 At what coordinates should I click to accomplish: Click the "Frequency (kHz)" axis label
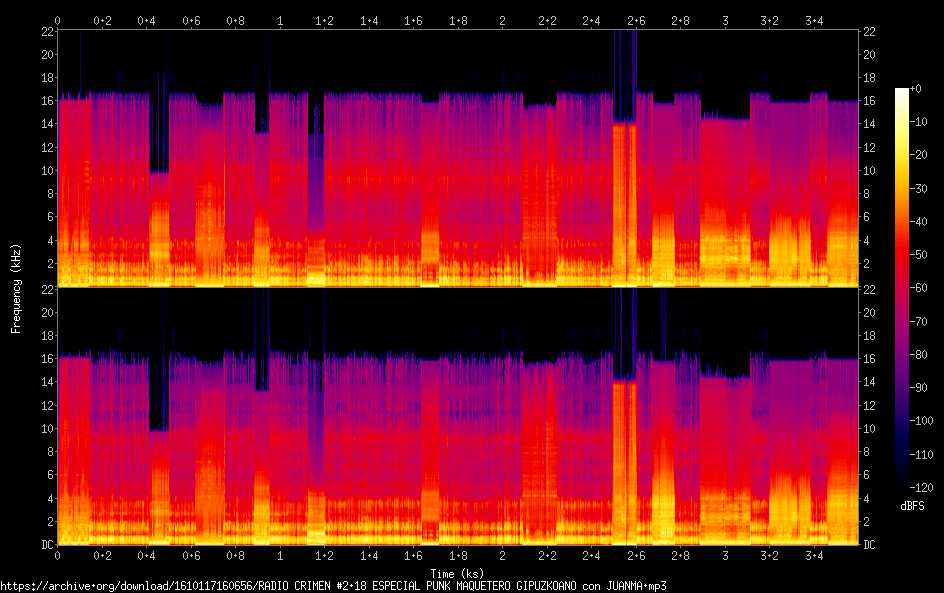(16, 288)
